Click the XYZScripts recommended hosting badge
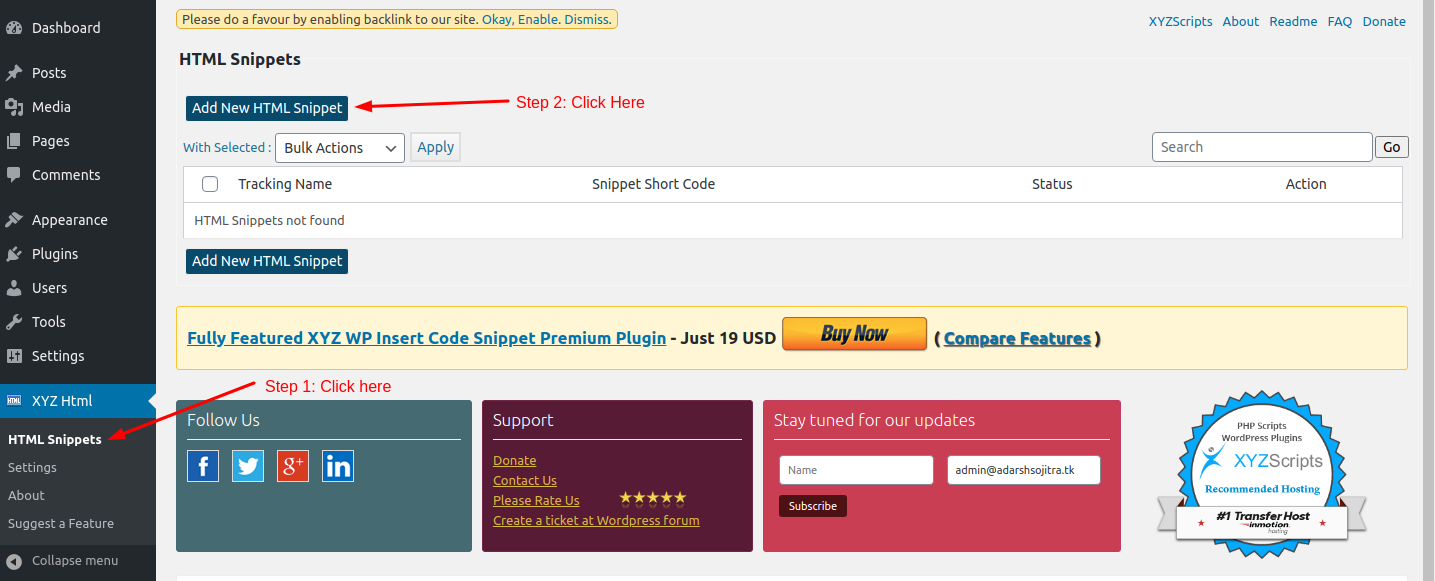This screenshot has height=581, width=1435. (x=1262, y=474)
